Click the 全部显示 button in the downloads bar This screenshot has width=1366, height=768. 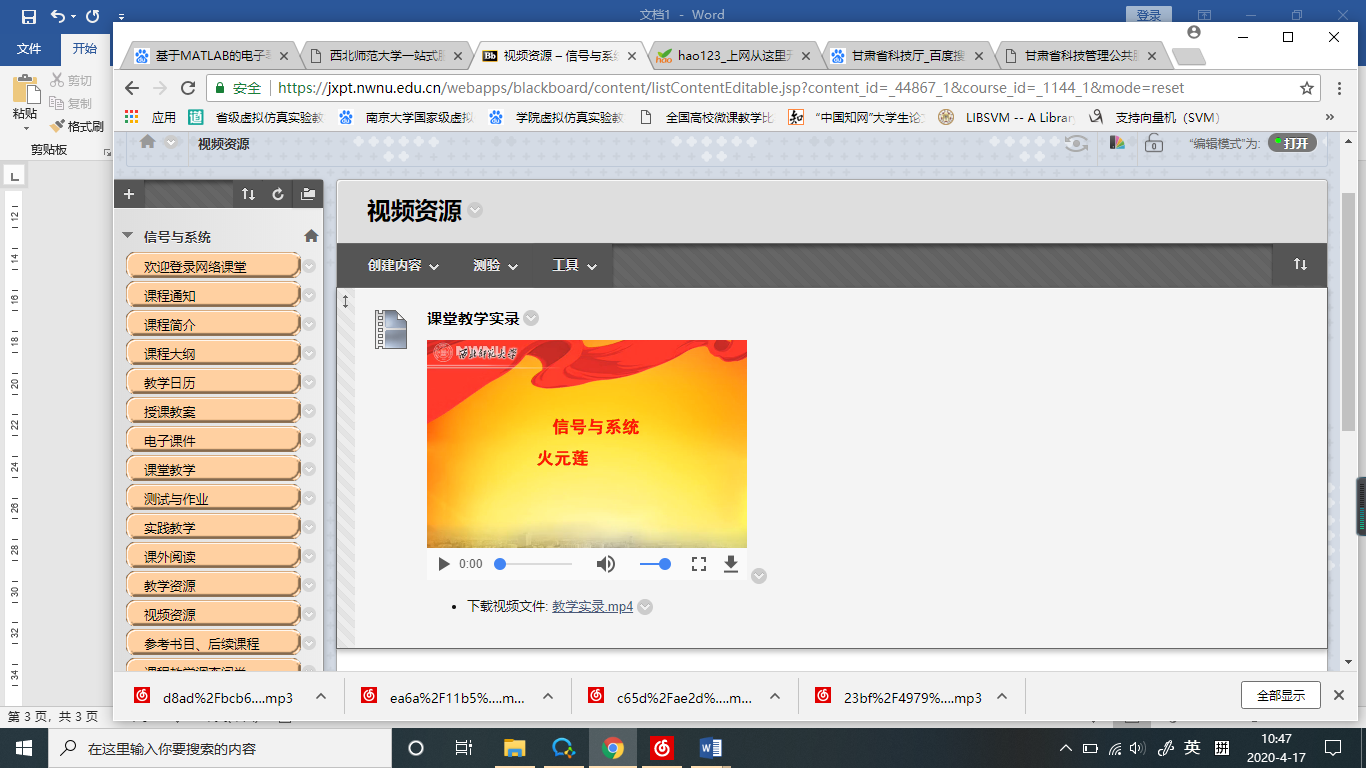pos(1280,695)
